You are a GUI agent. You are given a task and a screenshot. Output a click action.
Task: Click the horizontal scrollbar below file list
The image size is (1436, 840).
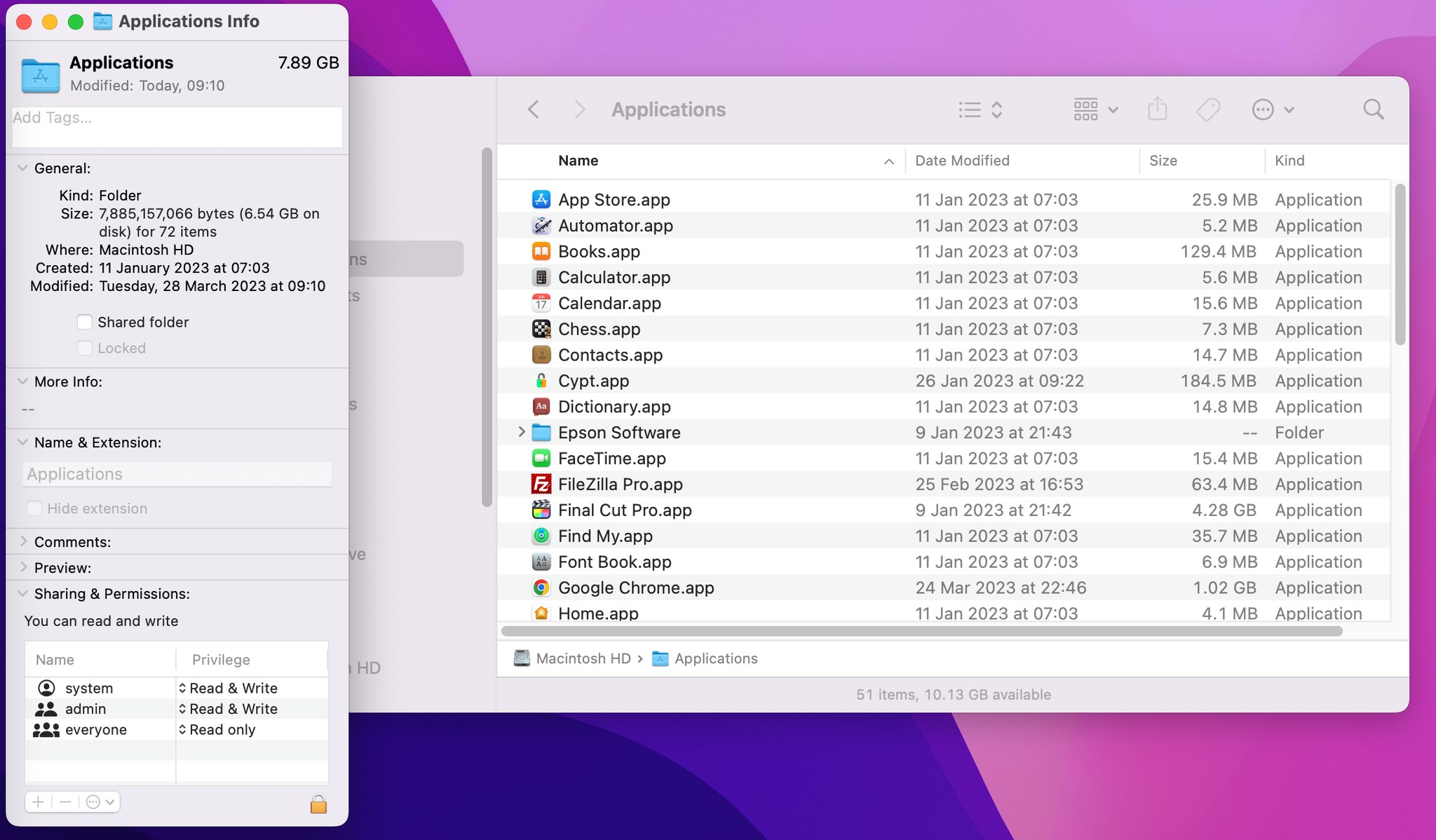[921, 631]
